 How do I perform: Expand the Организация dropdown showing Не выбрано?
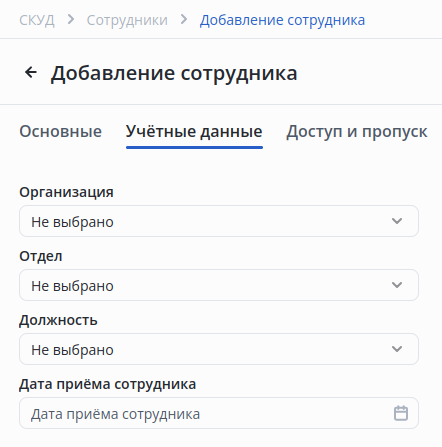[219, 221]
